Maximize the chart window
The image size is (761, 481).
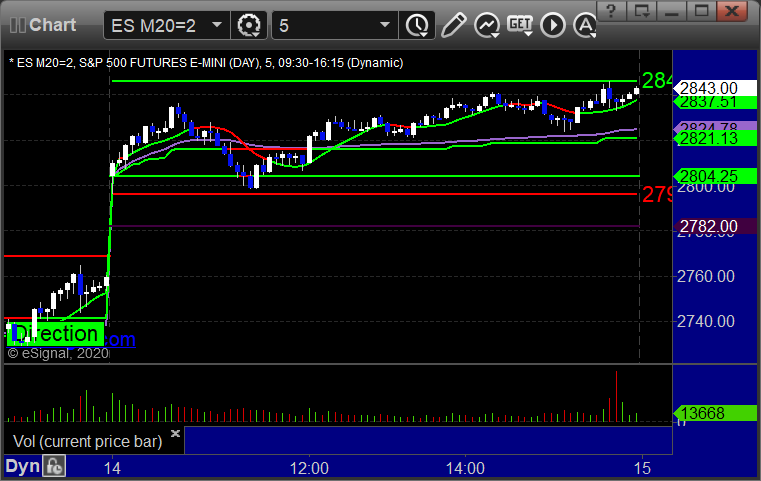pyautogui.click(x=701, y=11)
